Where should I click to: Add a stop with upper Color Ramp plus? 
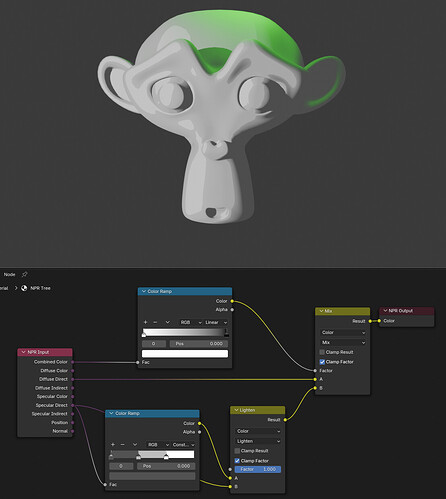(145, 322)
